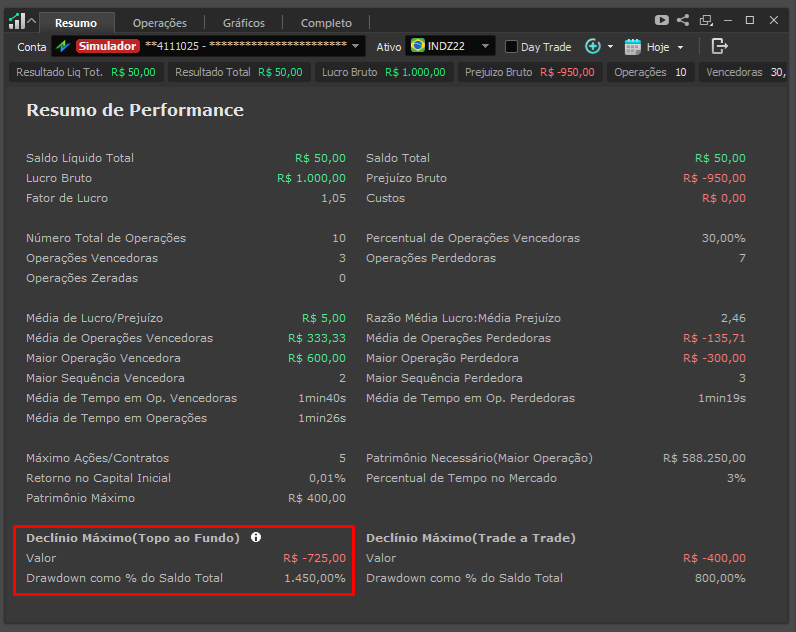This screenshot has width=796, height=632.
Task: Click the detach window icon
Action: [x=706, y=20]
